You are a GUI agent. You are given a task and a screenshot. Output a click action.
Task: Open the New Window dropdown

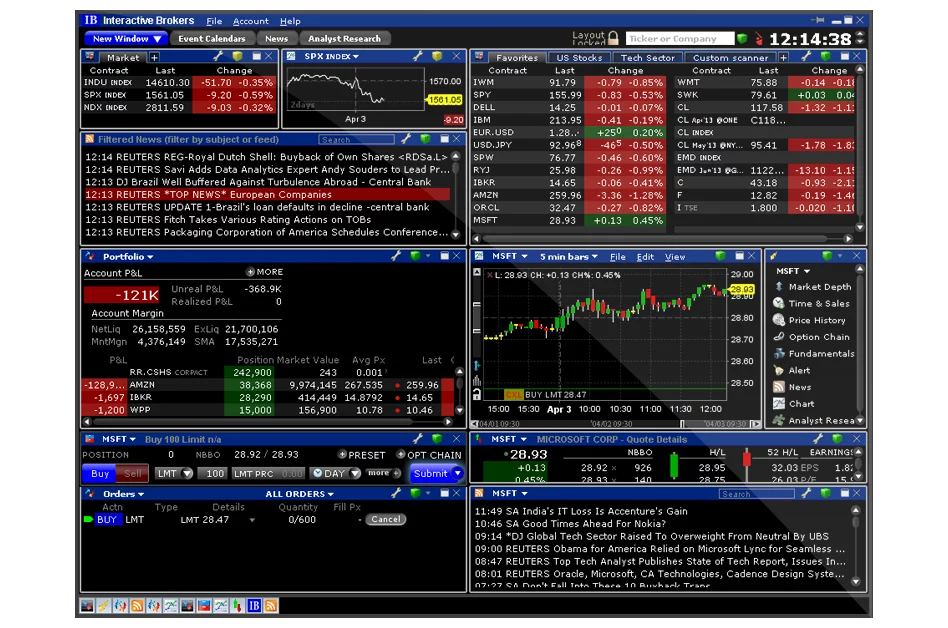126,39
